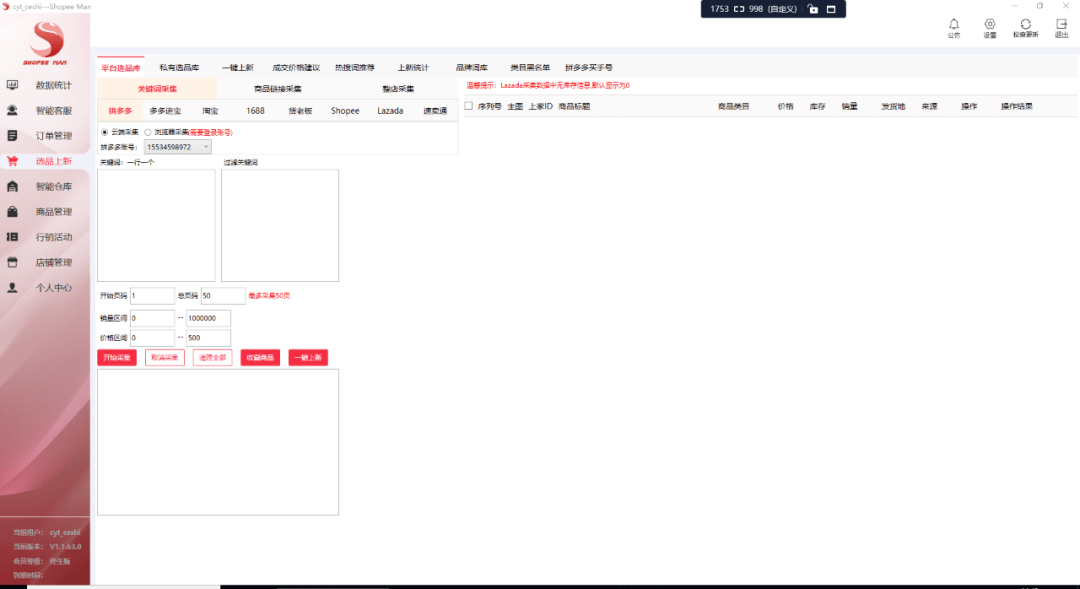
Task: Open the 拼多多买手号 tab
Action: point(589,68)
